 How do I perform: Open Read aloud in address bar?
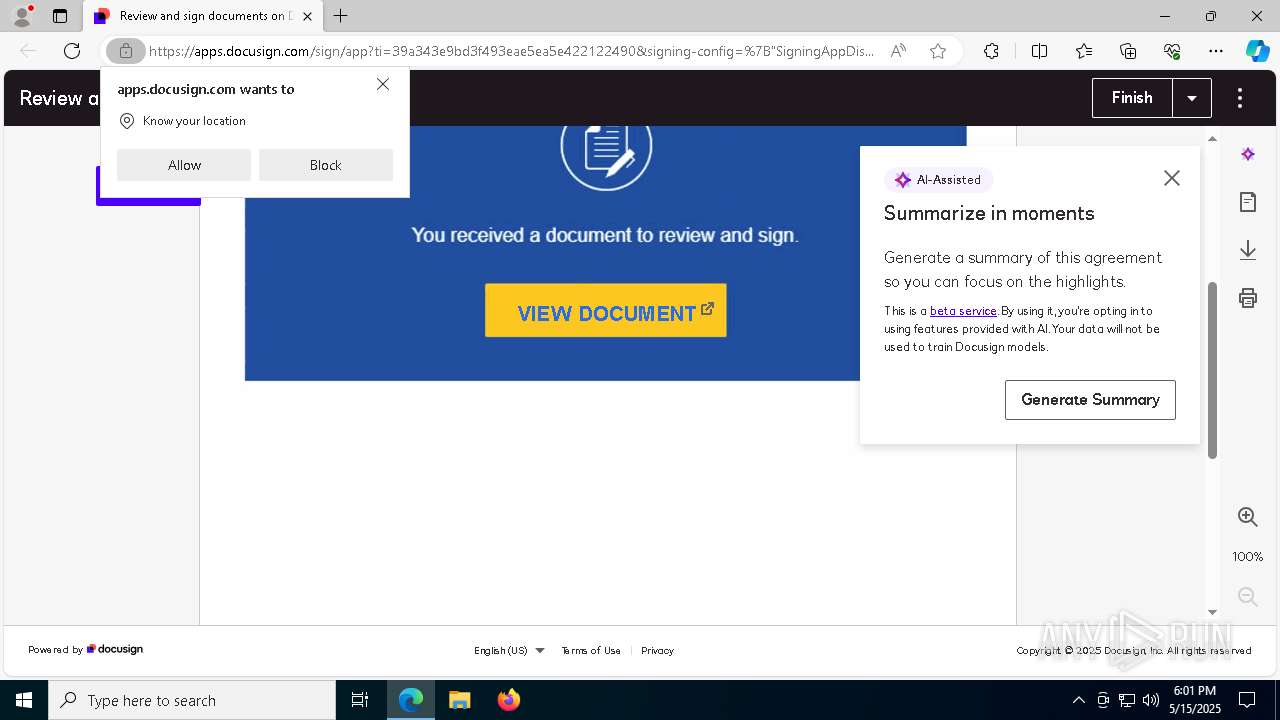[899, 51]
